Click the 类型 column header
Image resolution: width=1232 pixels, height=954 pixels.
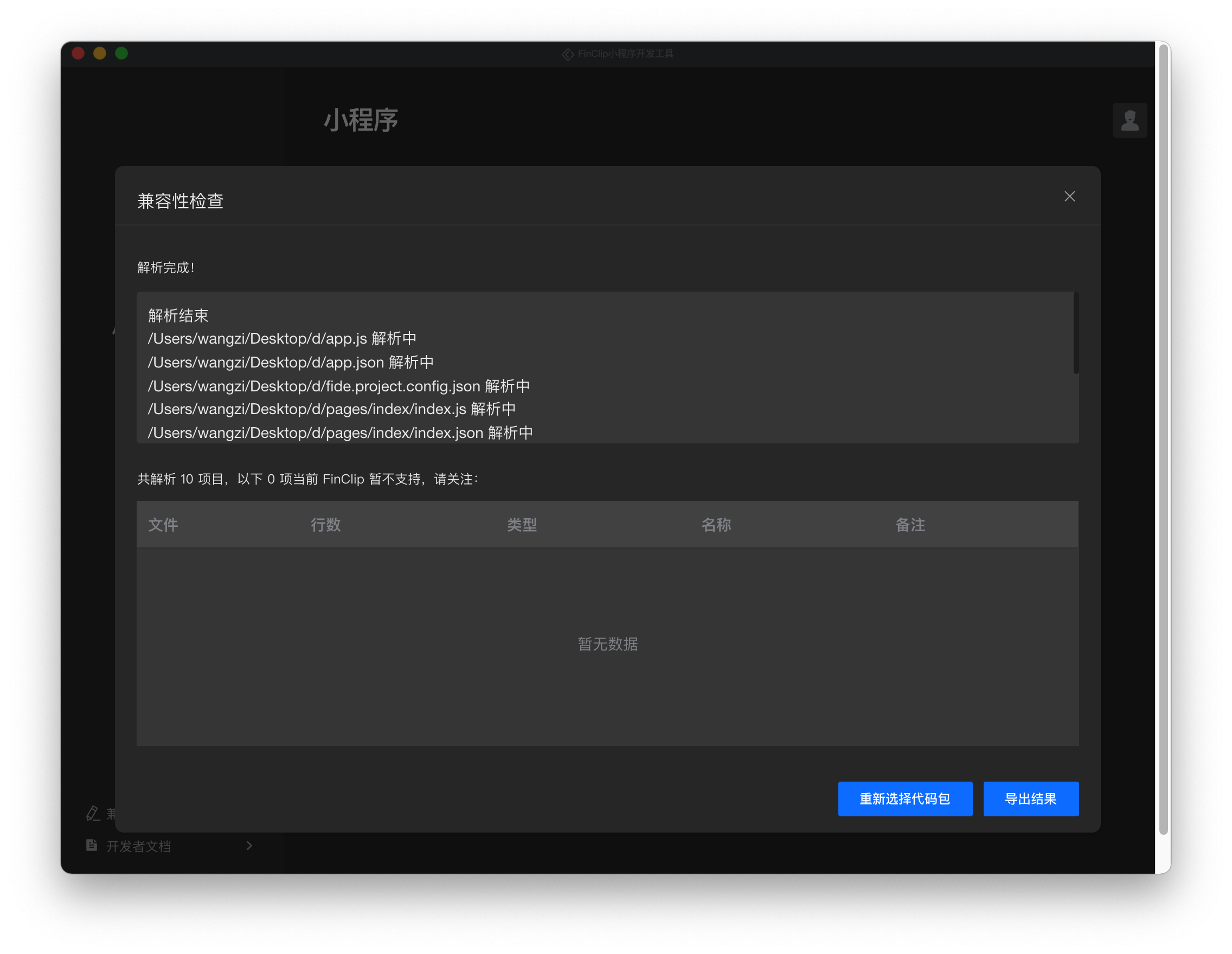click(x=522, y=525)
